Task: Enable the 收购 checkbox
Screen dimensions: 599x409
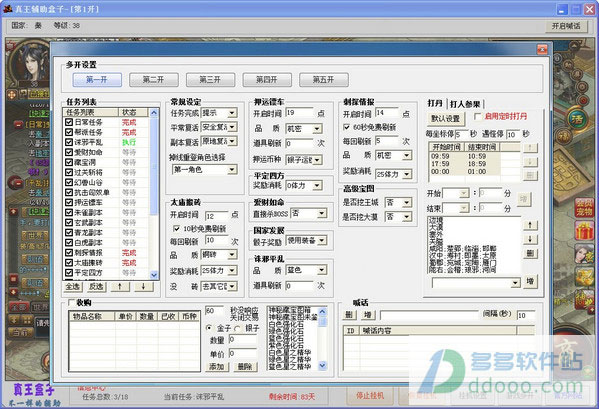Action: 71,302
